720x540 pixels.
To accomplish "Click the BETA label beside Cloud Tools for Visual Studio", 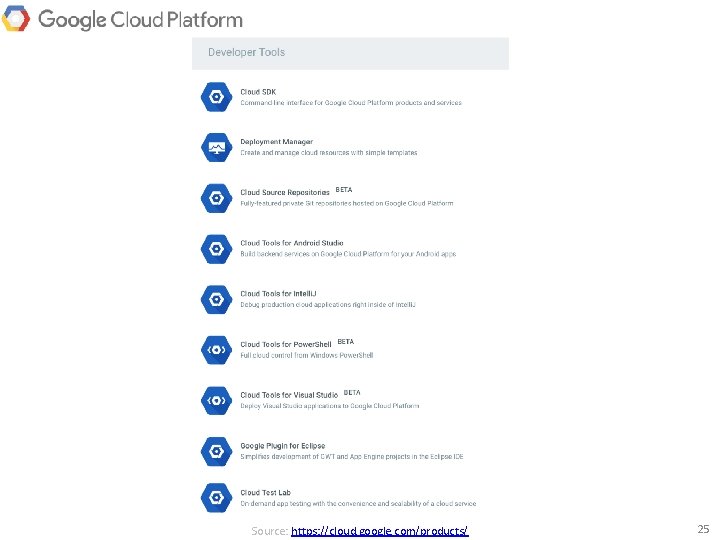I will (352, 393).
